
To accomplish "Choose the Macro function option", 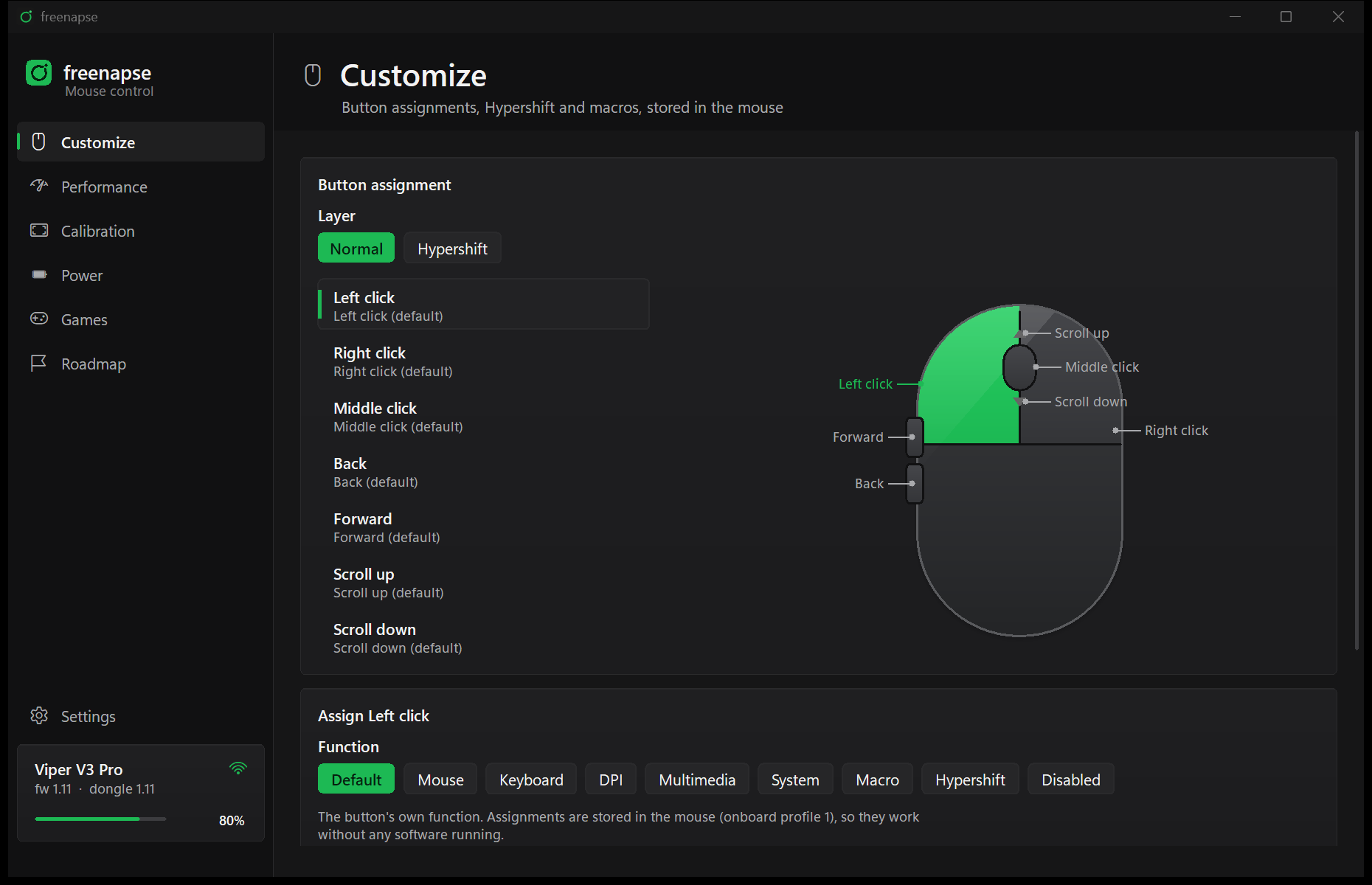I will 877,780.
